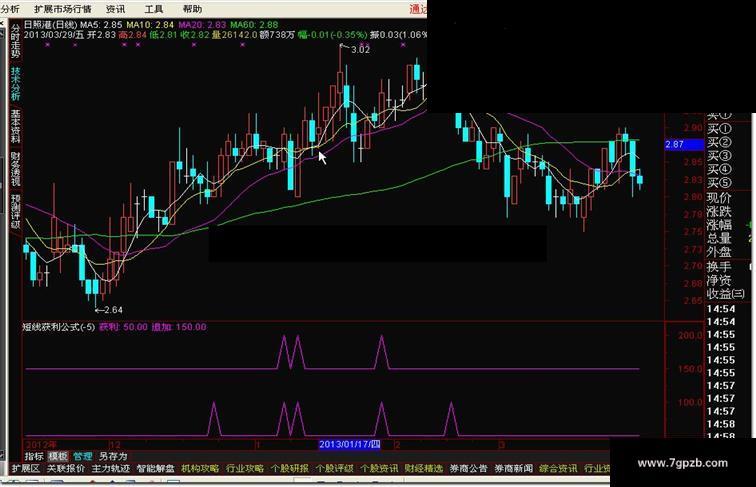The image size is (756, 487).
Task: Click the MA60: 2.88 indicator label
Action: 254,25
